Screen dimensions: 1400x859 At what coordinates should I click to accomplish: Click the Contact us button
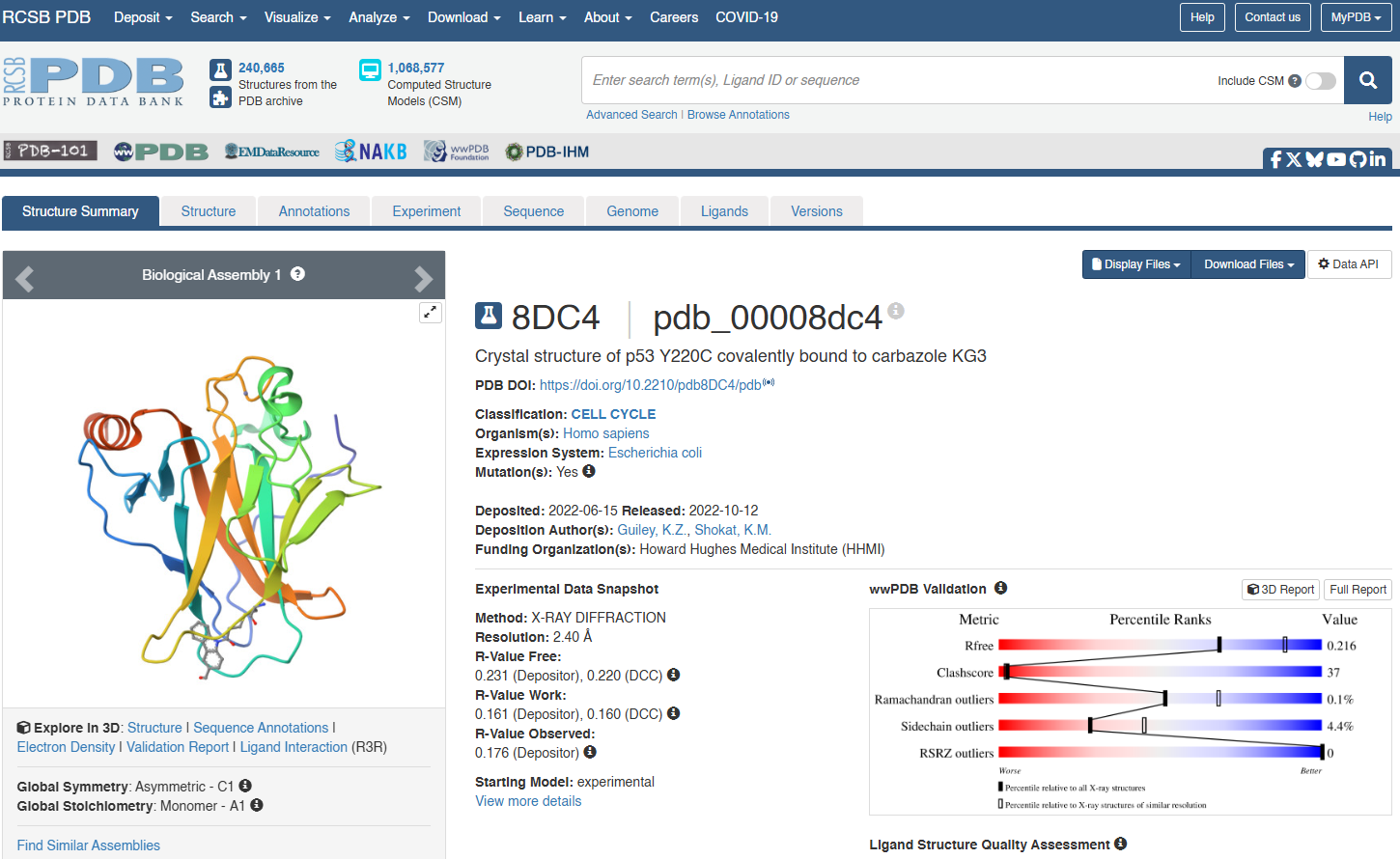tap(1272, 17)
